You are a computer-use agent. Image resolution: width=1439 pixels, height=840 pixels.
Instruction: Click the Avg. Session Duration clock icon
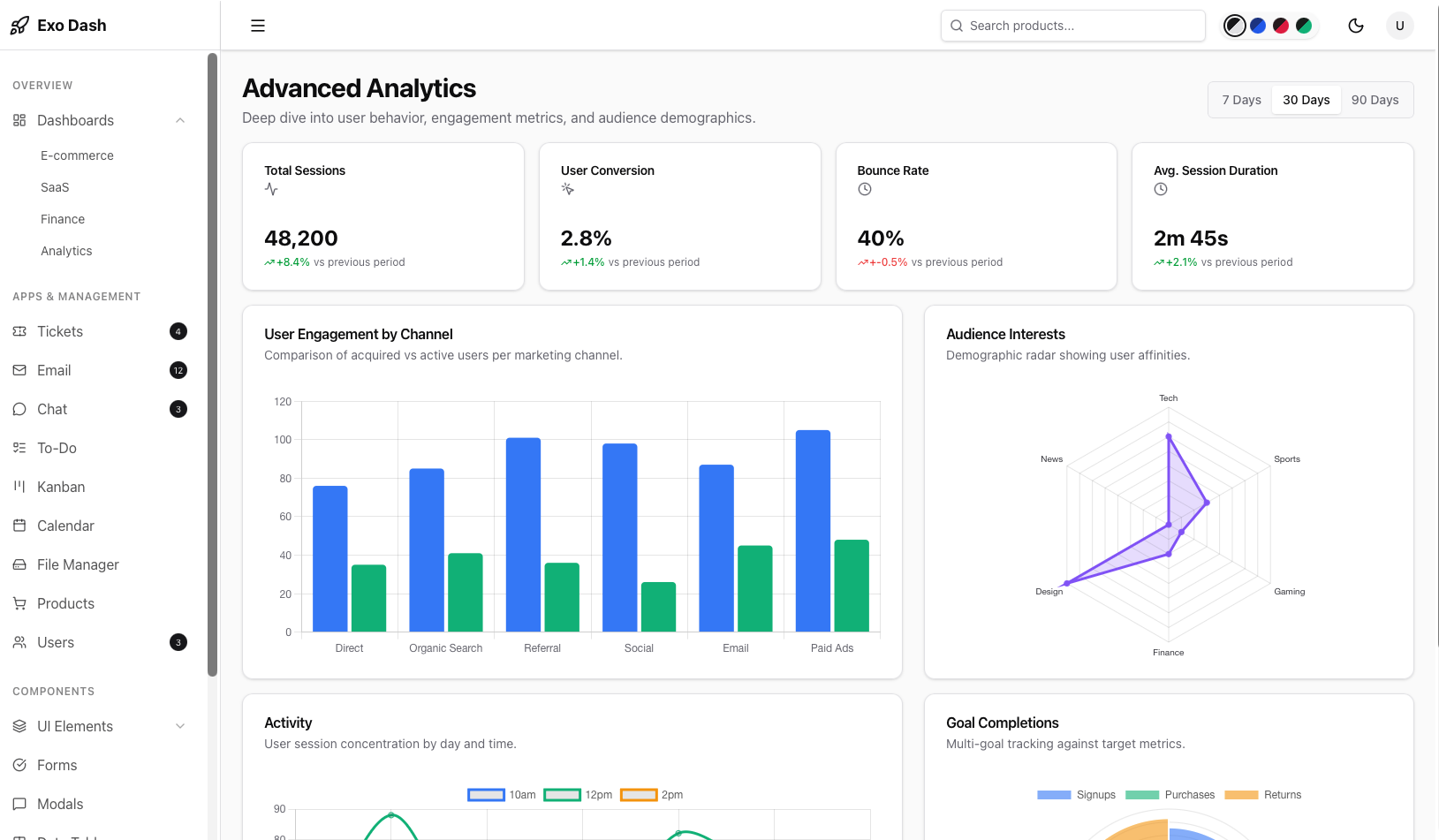click(1161, 189)
